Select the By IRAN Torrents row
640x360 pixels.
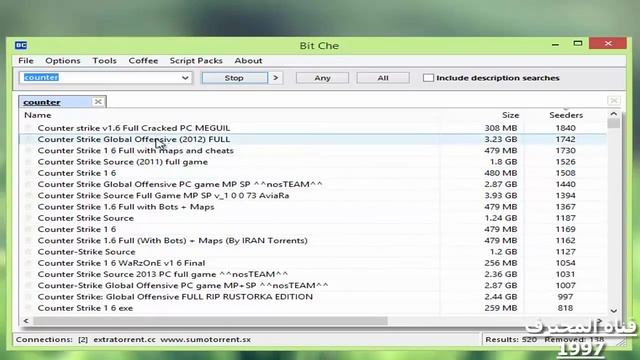(313, 240)
